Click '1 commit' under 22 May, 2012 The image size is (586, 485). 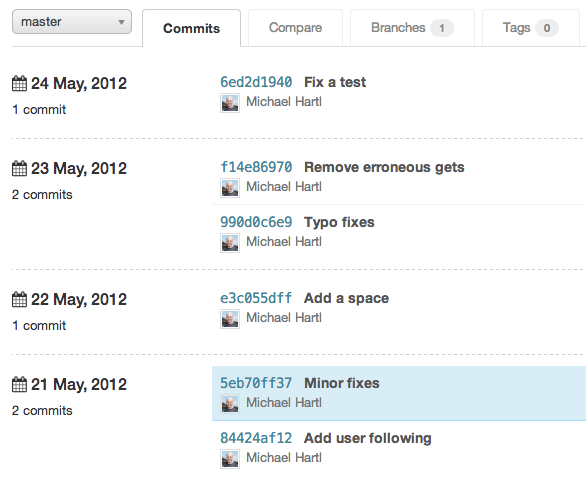(39, 325)
